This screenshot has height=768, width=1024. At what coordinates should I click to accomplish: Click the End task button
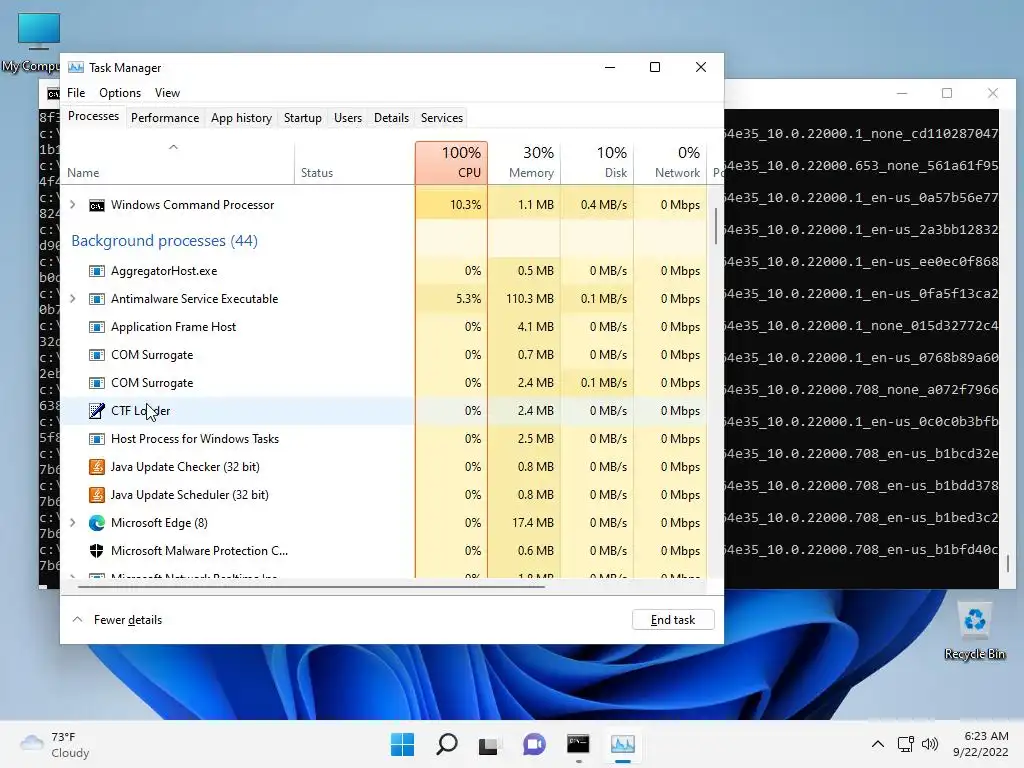click(x=673, y=620)
